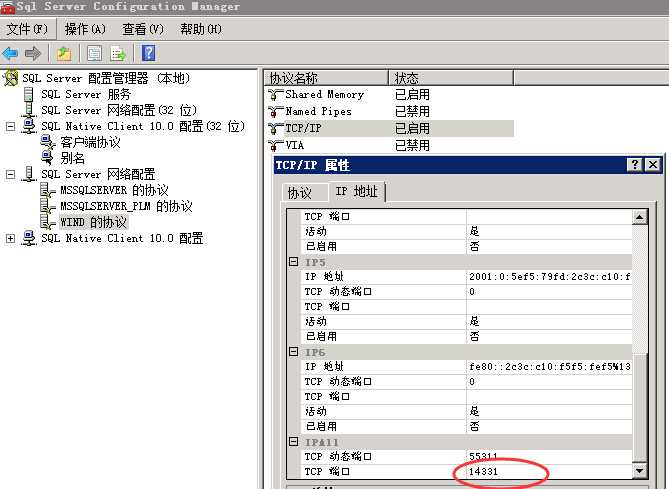Click the IP6 已启用 value 否

click(549, 426)
